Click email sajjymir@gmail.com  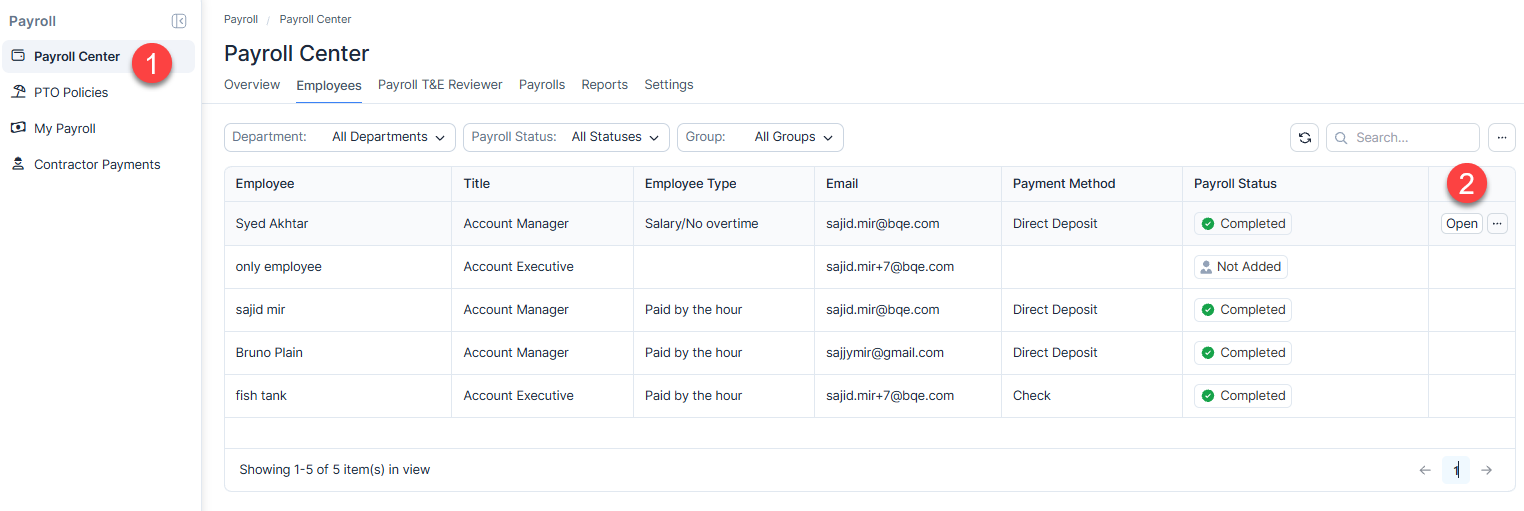click(x=885, y=353)
